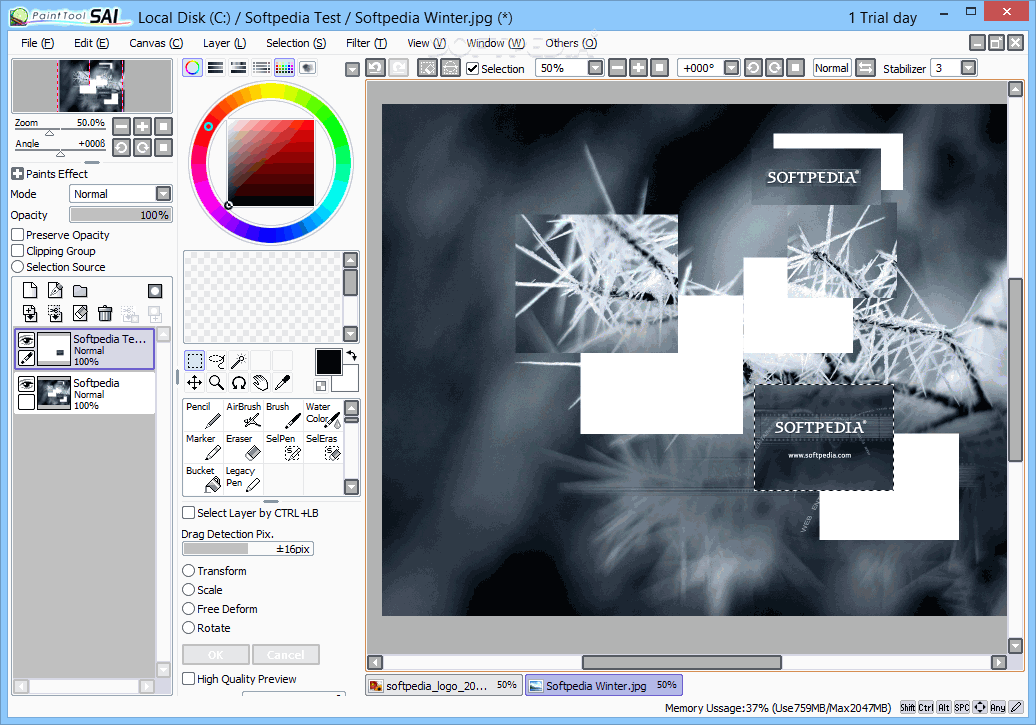This screenshot has height=725, width=1036.
Task: Toggle the swatches panel icon
Action: [284, 67]
